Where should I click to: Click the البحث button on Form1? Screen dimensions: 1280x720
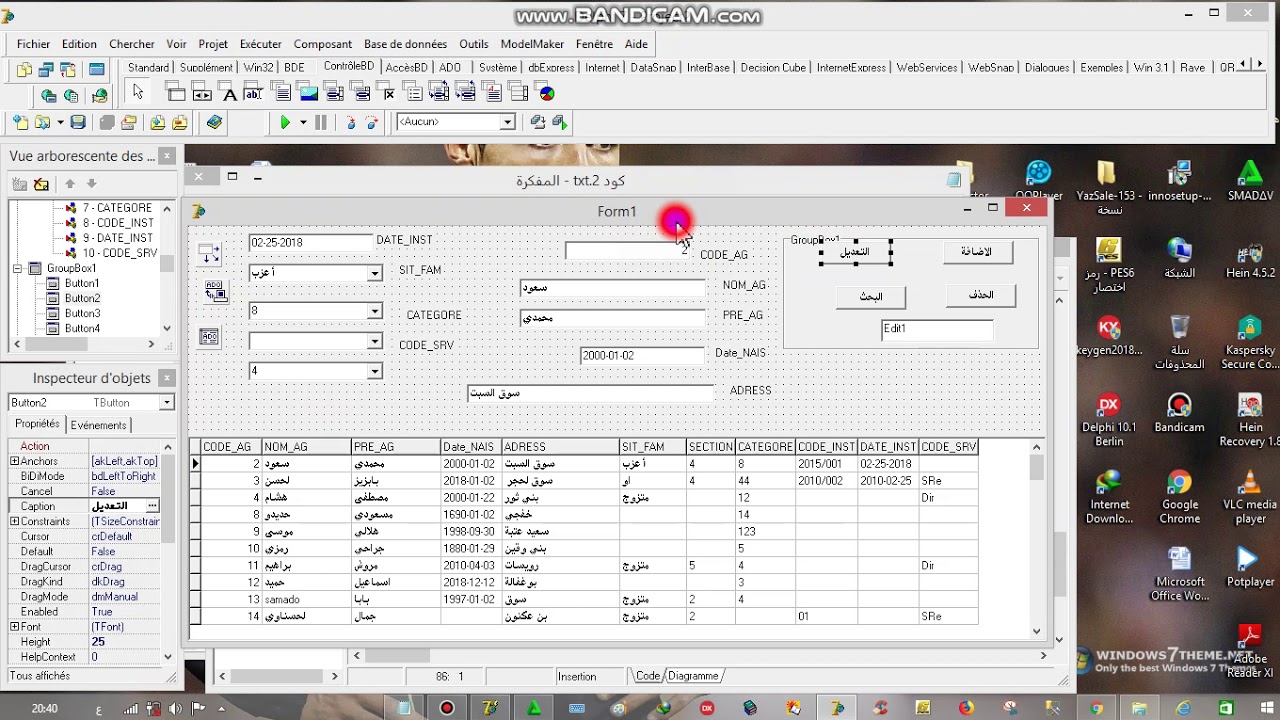pyautogui.click(x=871, y=297)
